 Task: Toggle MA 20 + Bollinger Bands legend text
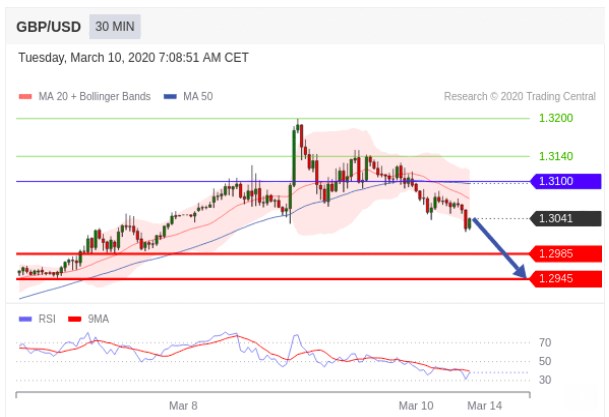click(94, 97)
